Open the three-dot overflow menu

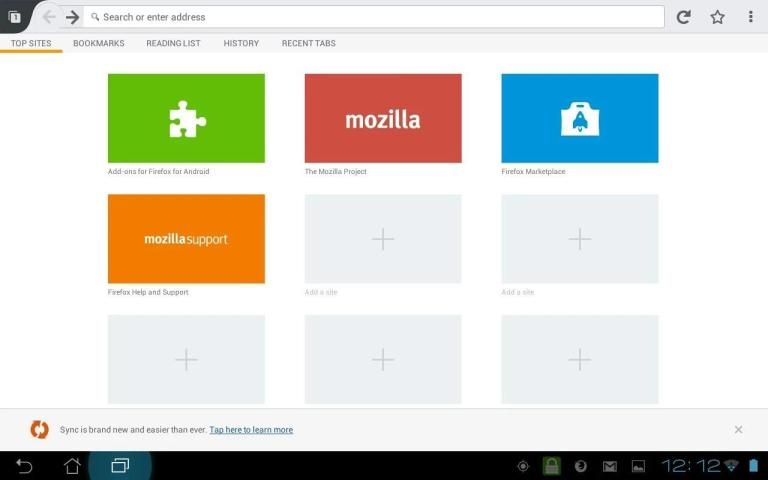click(x=750, y=17)
